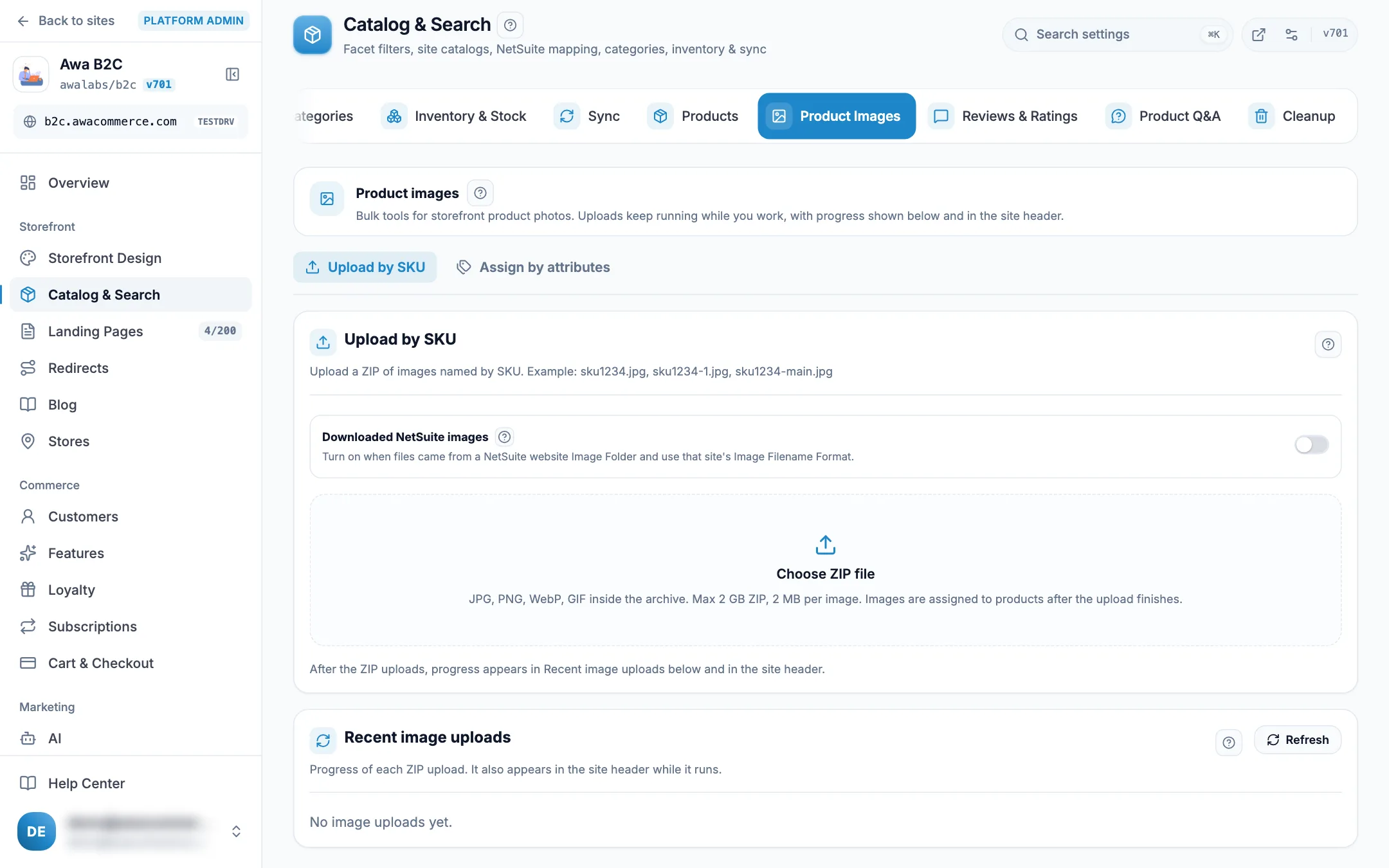Open Landing Pages section

(x=131, y=331)
